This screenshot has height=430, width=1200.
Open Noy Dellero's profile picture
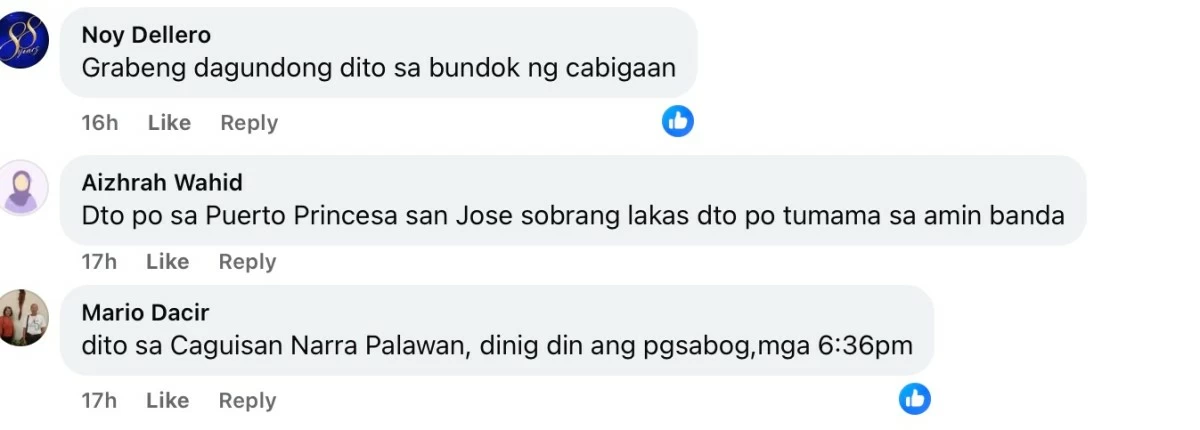[x=22, y=40]
